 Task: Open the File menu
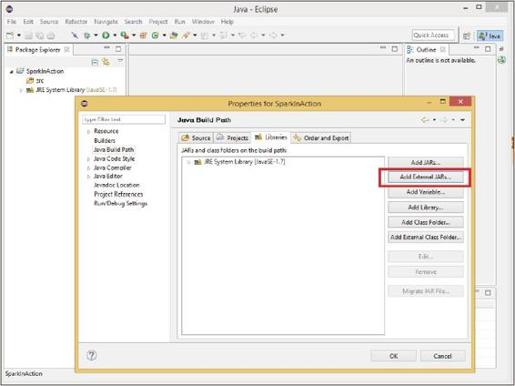pos(11,22)
